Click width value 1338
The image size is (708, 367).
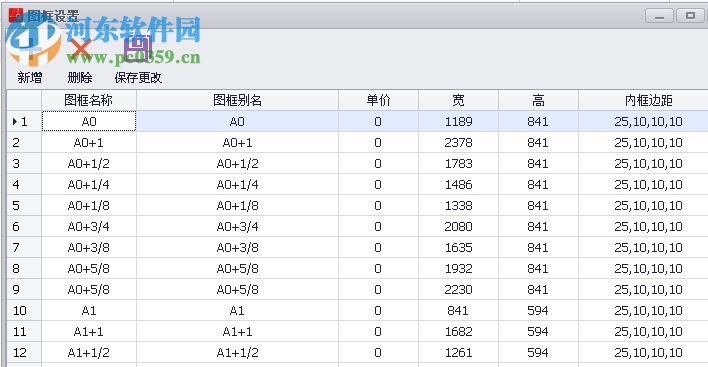tap(458, 205)
